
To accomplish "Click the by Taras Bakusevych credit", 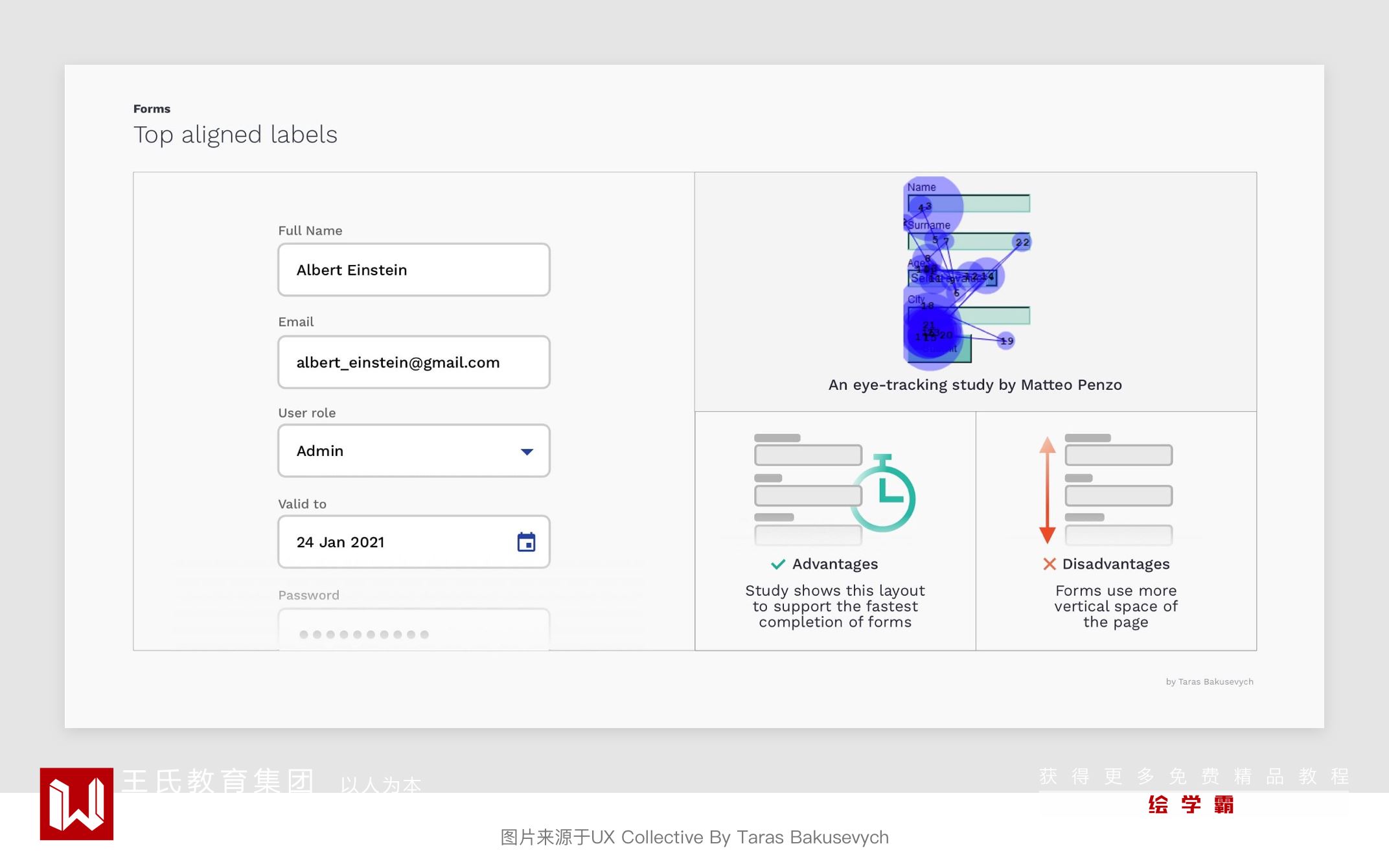I will (x=1209, y=681).
